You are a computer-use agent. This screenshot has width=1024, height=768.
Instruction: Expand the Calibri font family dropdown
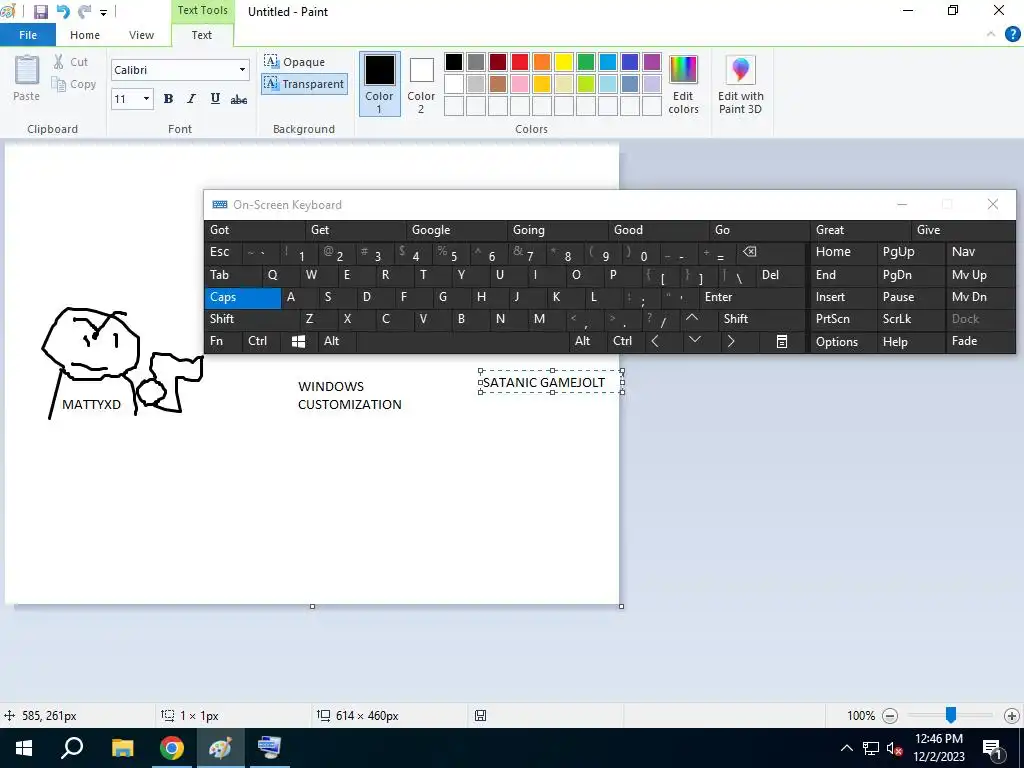coord(242,70)
